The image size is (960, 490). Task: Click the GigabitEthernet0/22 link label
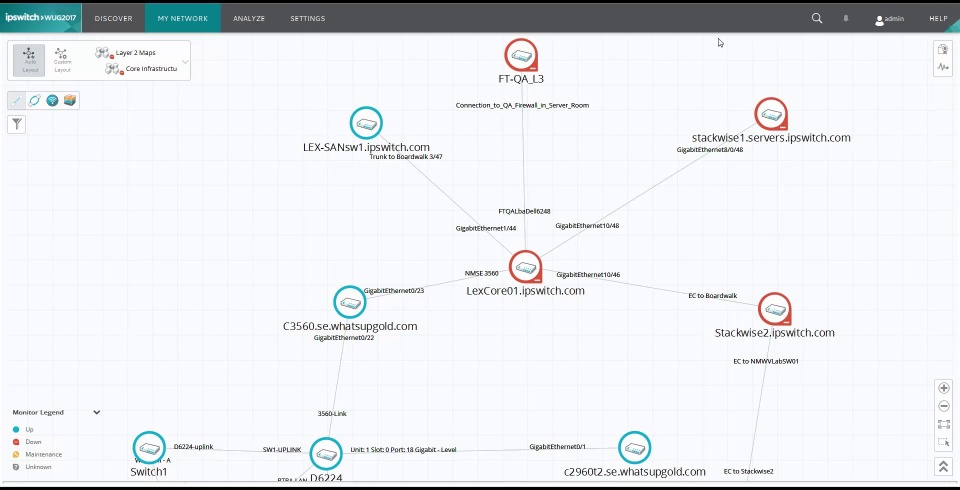pyautogui.click(x=343, y=337)
